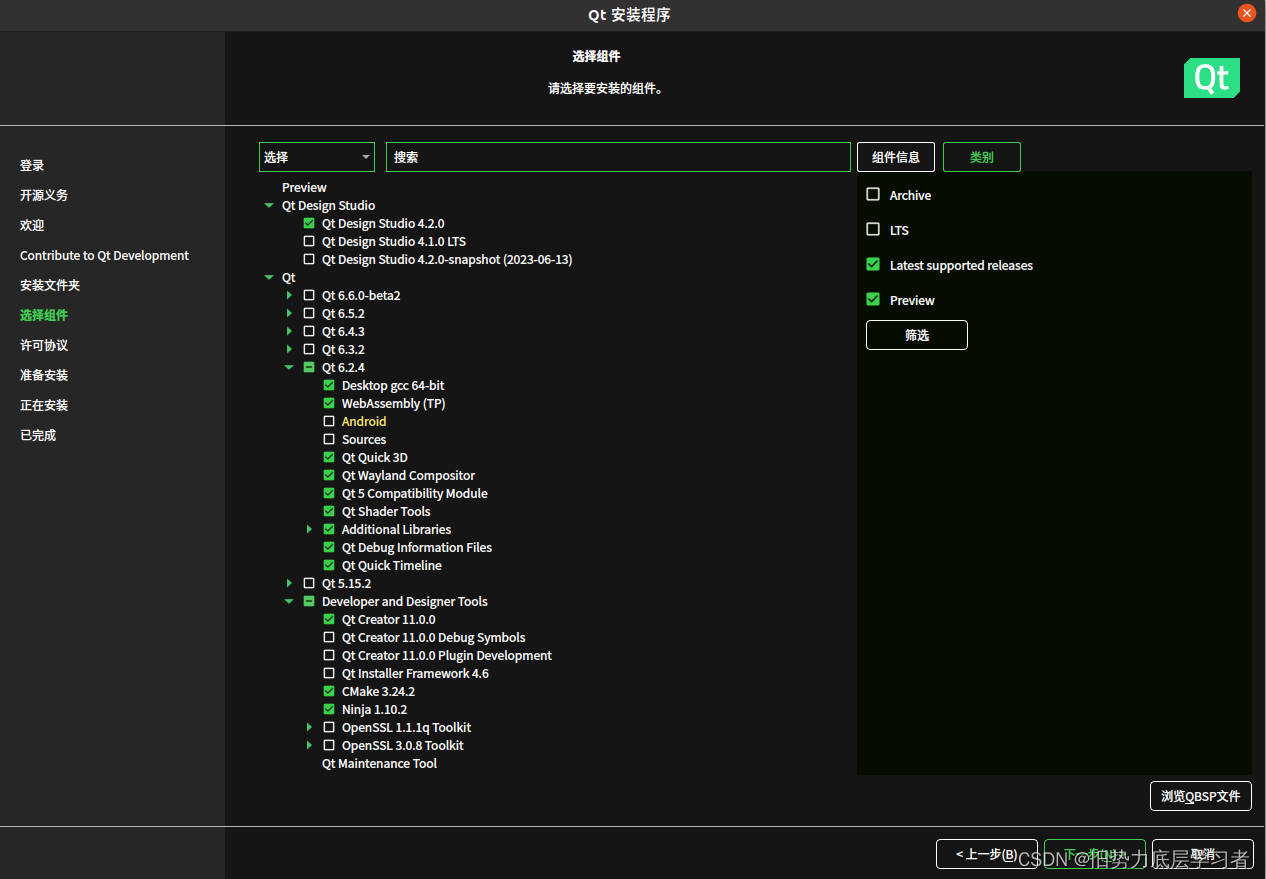
Task: Select the 安装文件夹 sidebar step
Action: click(50, 286)
